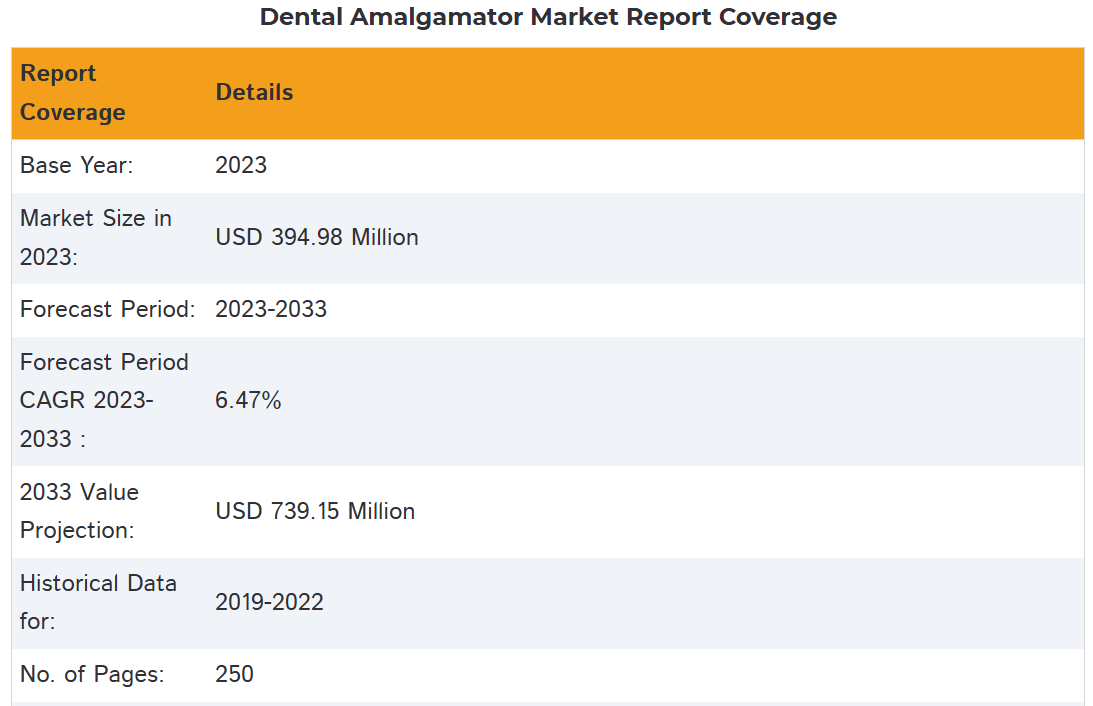Select the base year value 2023

[241, 165]
